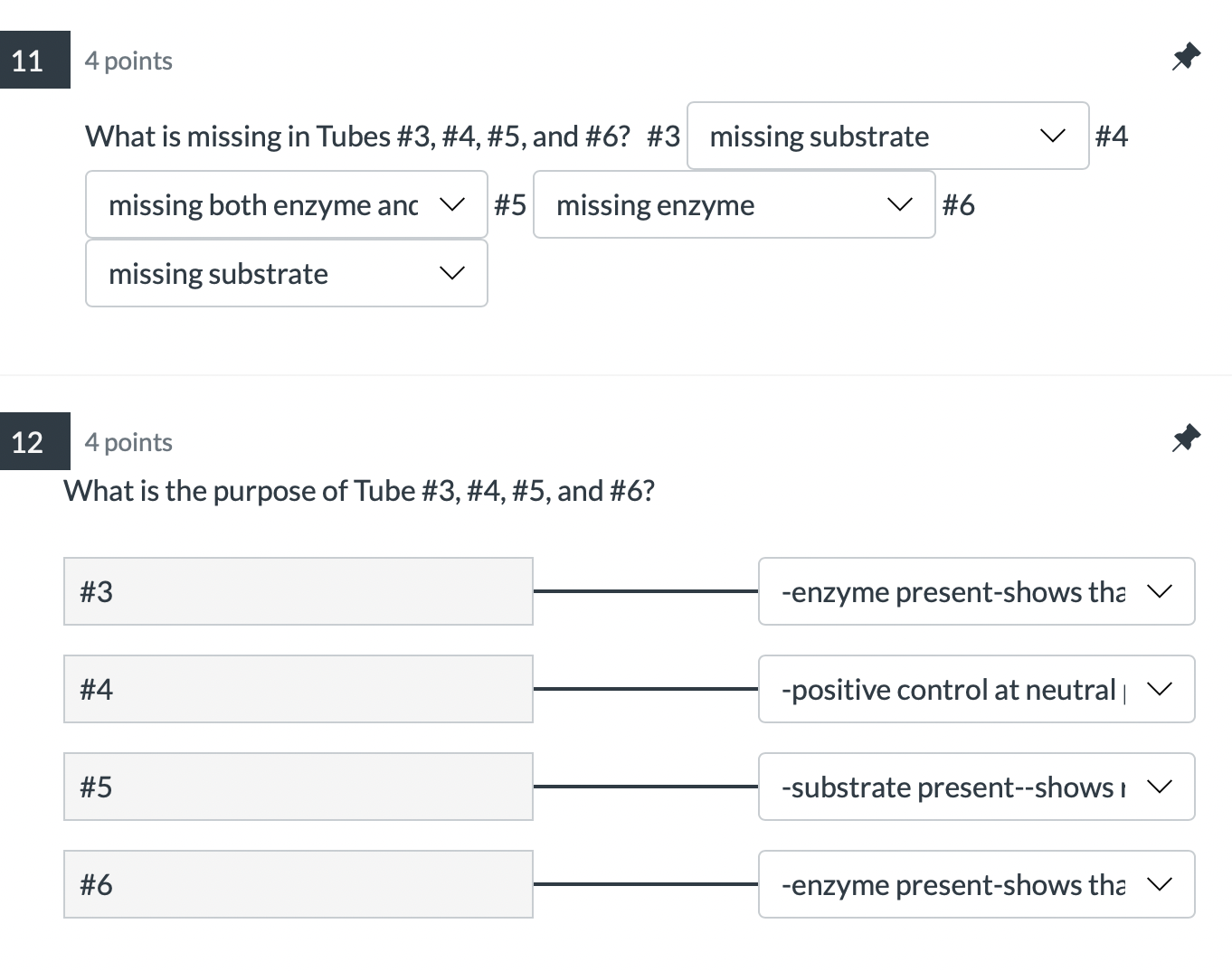Image resolution: width=1232 pixels, height=971 pixels.
Task: Open the Tube #3 'missing substrate' dropdown in question 11
Action: coord(887,136)
